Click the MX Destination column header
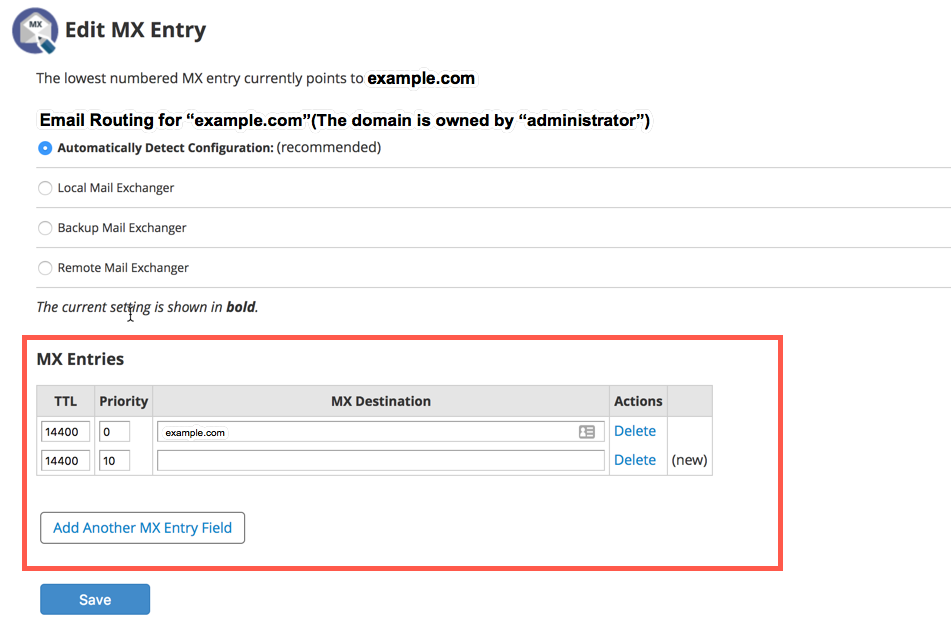Viewport: 951px width, 626px height. click(381, 401)
